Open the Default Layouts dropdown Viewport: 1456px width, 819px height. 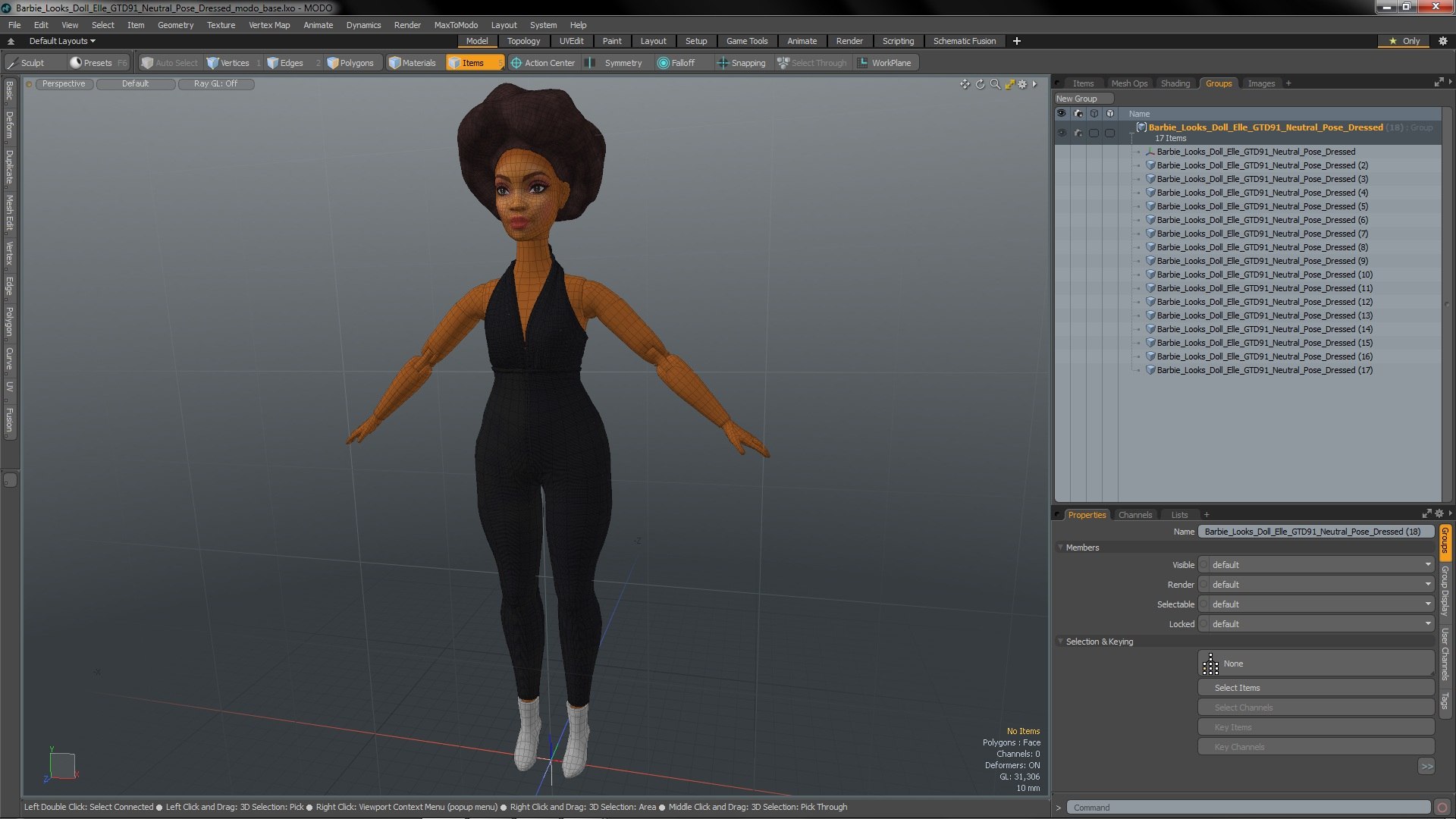(x=62, y=41)
